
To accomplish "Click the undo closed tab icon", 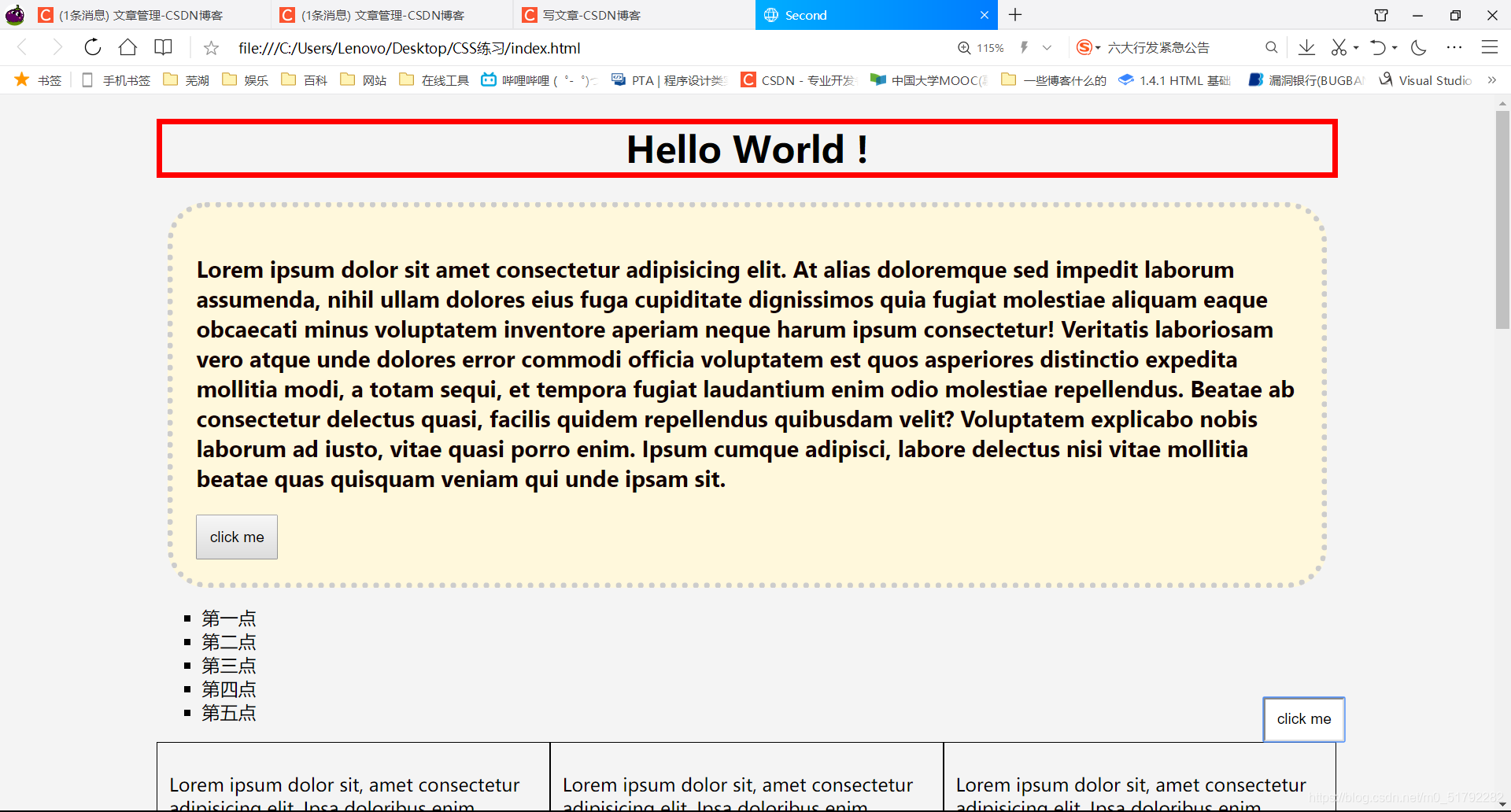I will [1377, 47].
